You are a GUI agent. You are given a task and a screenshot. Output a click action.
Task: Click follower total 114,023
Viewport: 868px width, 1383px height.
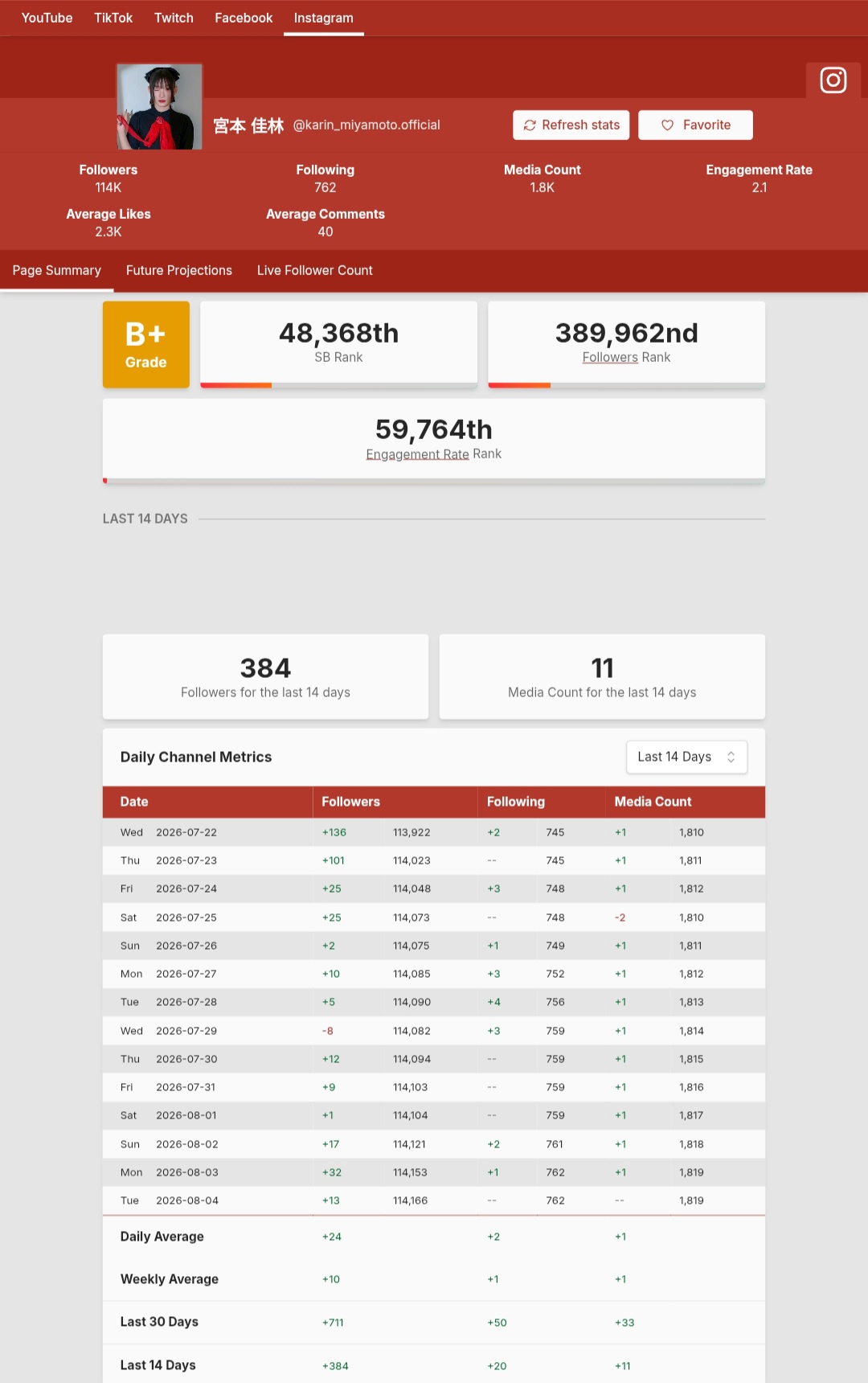coord(411,860)
